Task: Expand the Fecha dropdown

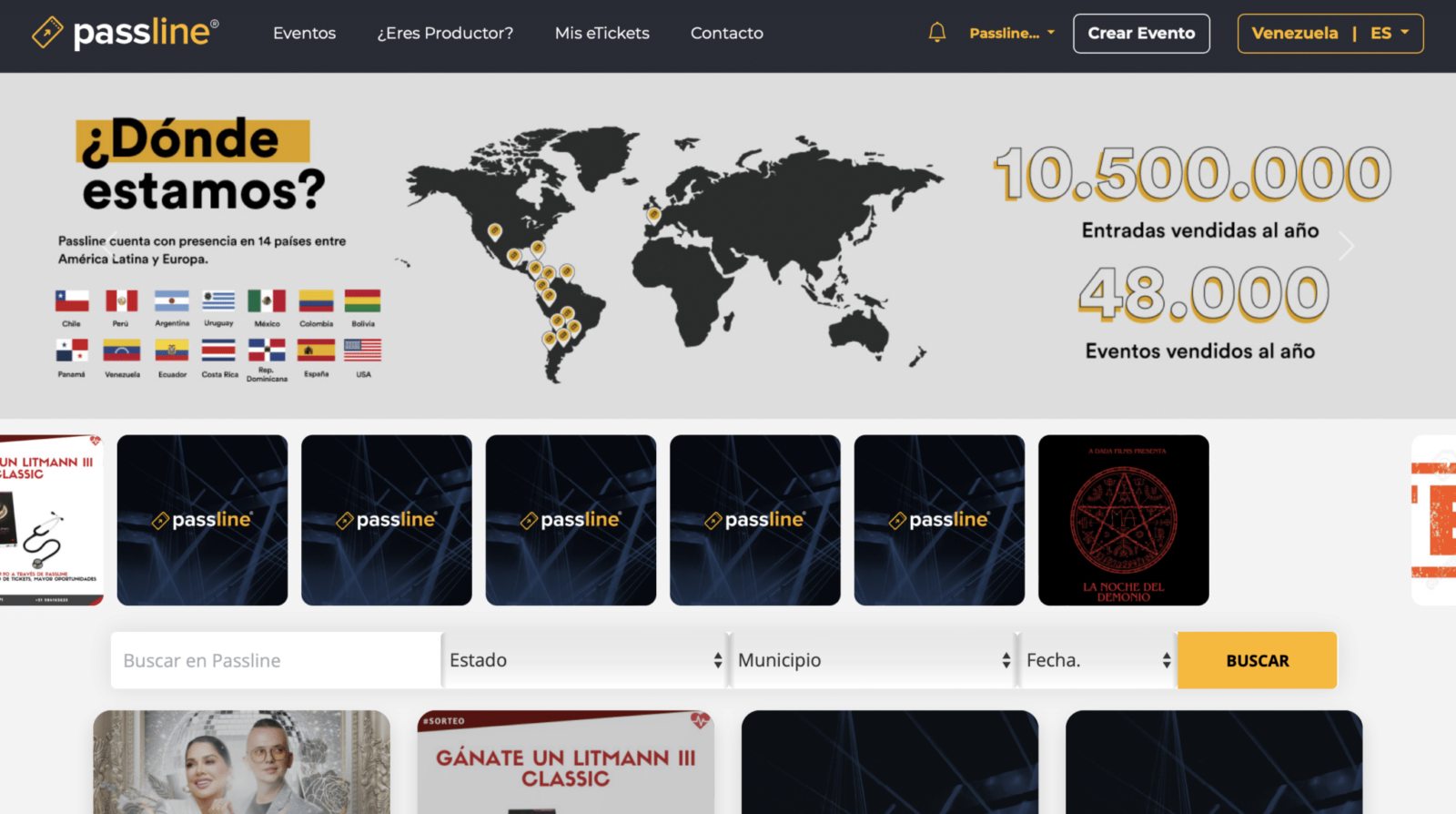Action: 1098,660
